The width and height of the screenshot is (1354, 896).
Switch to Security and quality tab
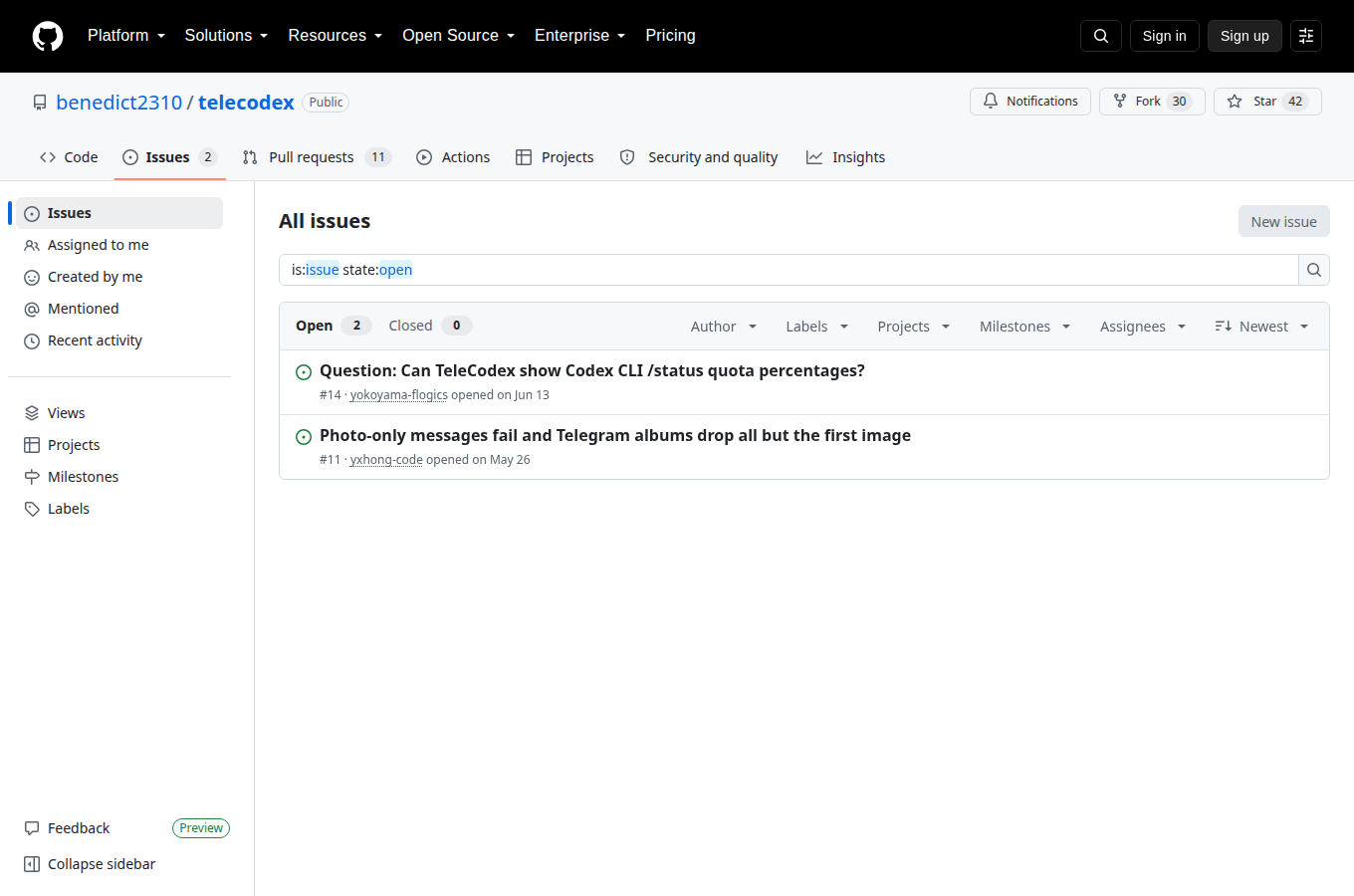point(698,157)
